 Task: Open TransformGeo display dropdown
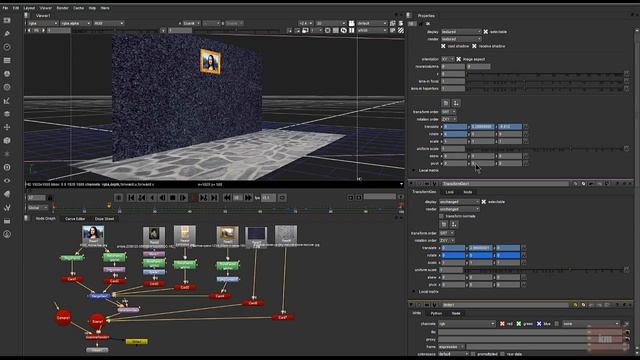(459, 202)
